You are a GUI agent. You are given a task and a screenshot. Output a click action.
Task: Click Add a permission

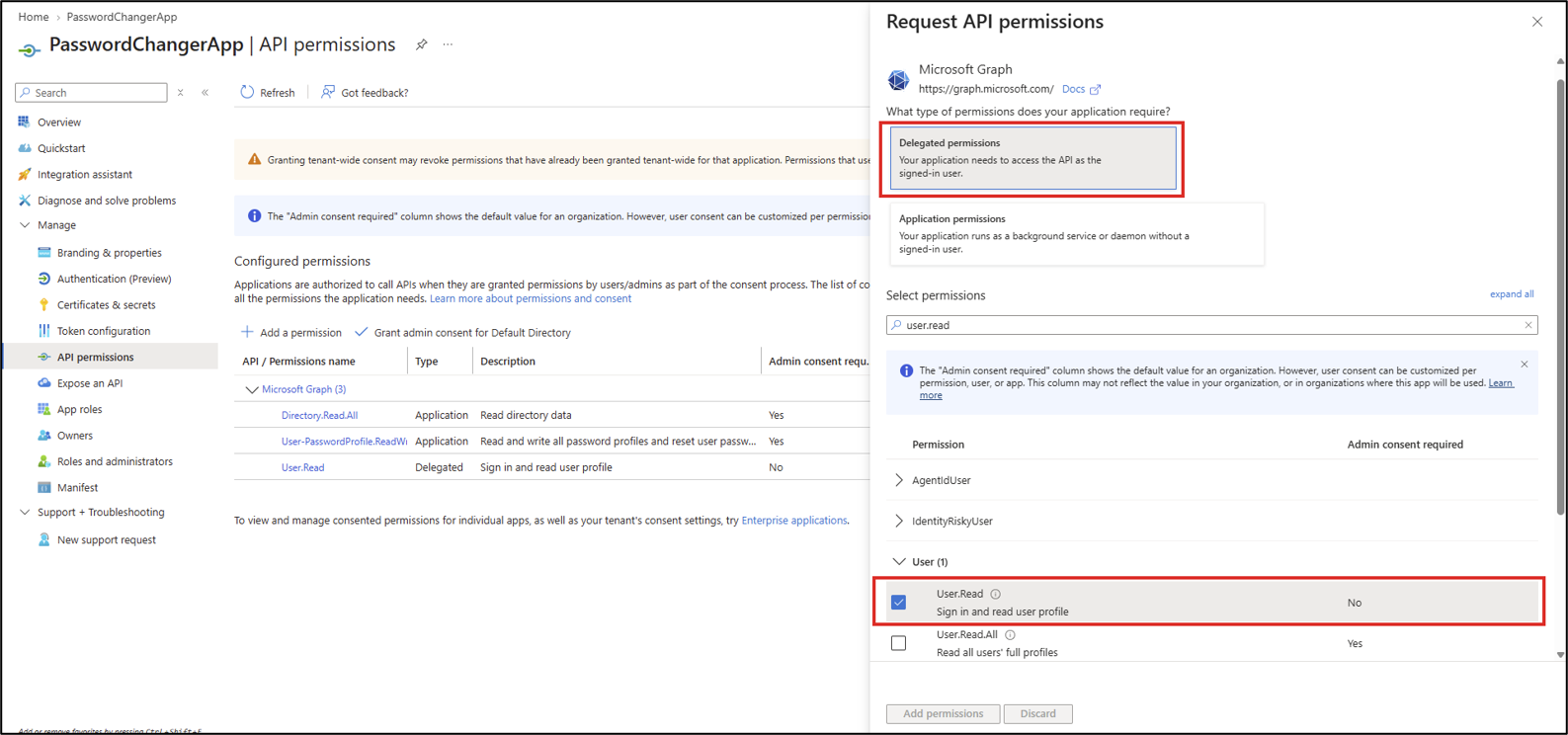pyautogui.click(x=291, y=333)
